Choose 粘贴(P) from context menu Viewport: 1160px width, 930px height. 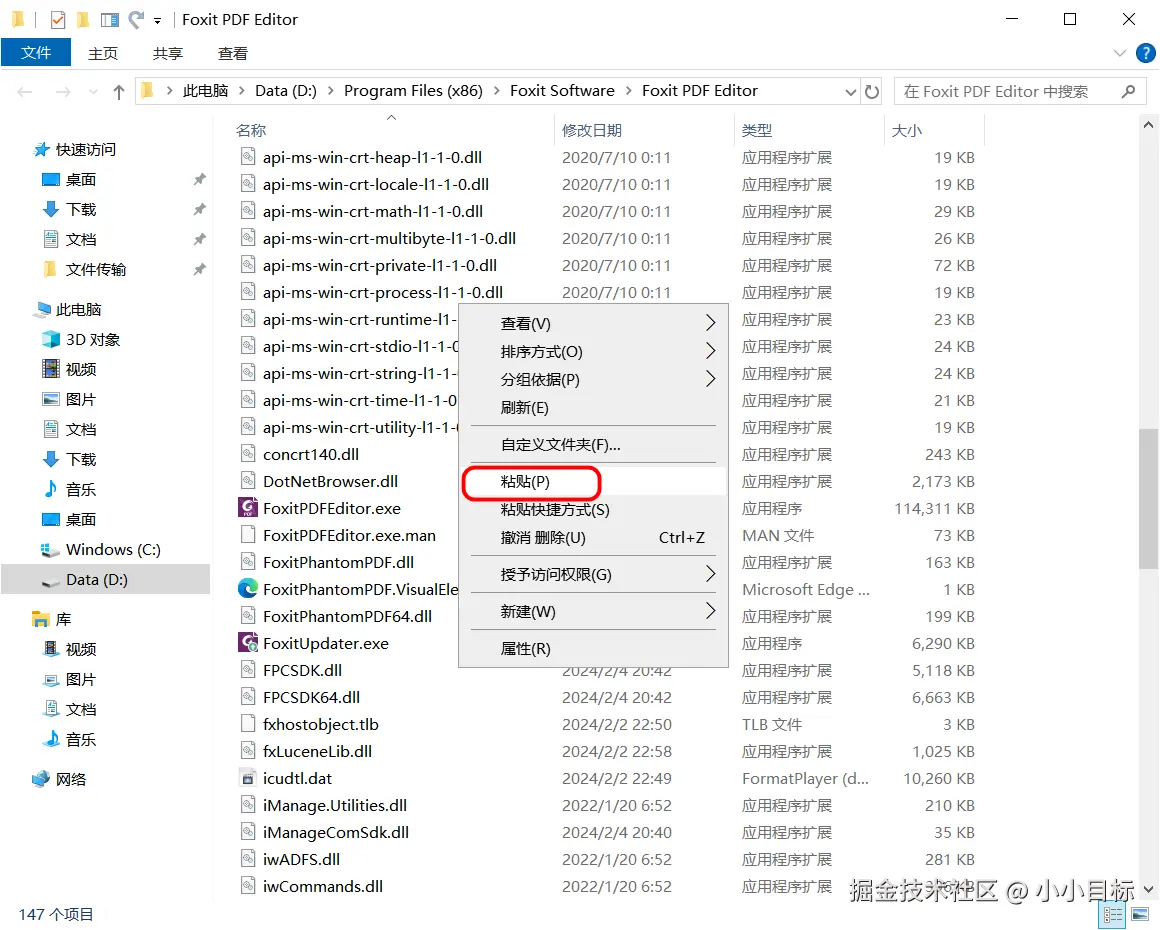pos(593,482)
